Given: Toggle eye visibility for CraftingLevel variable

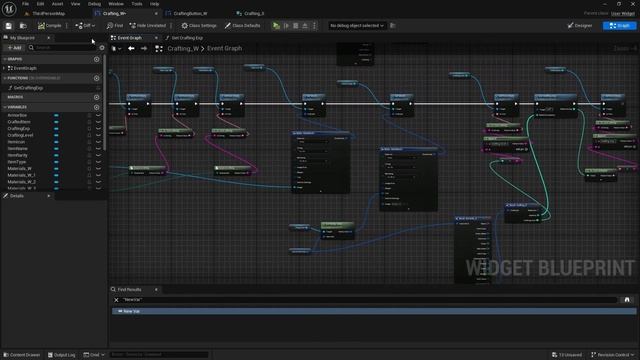Looking at the screenshot, I should [x=98, y=135].
